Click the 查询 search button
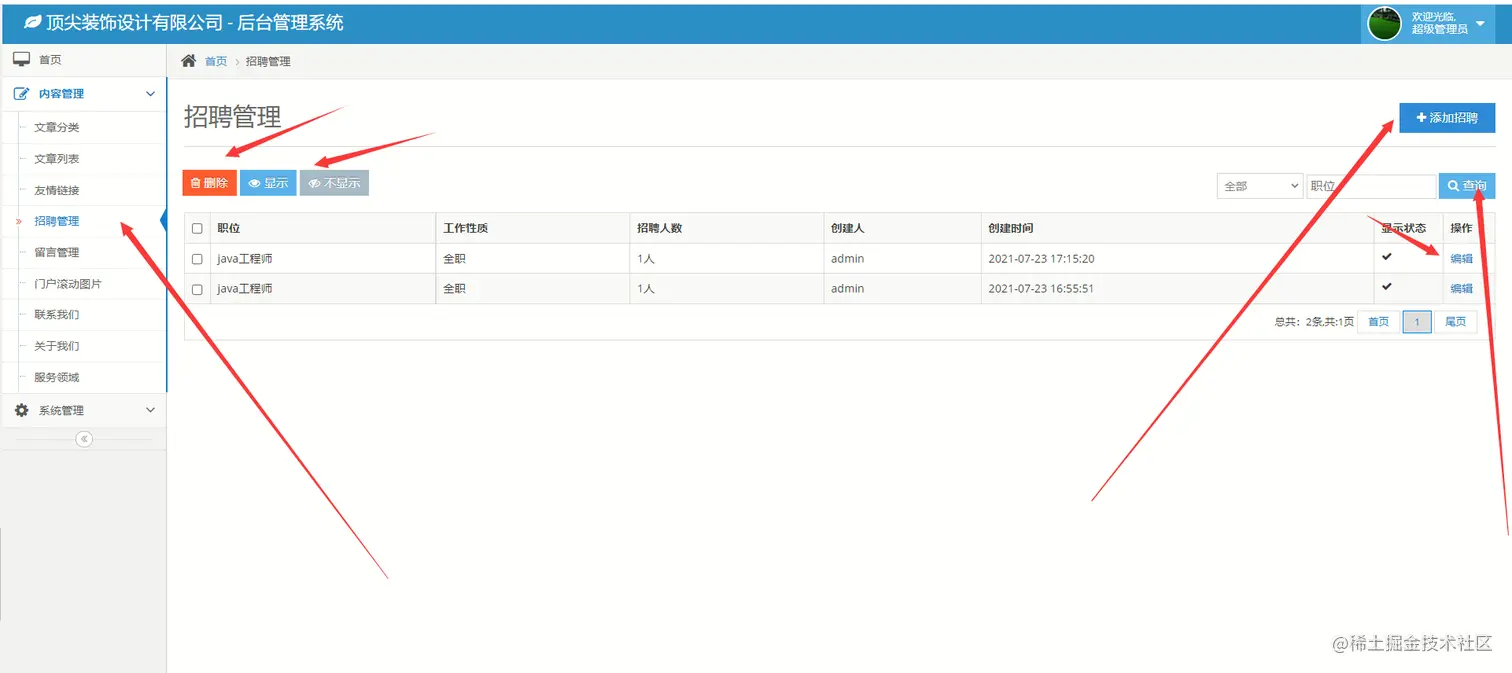Image resolution: width=1512 pixels, height=673 pixels. coord(1467,186)
